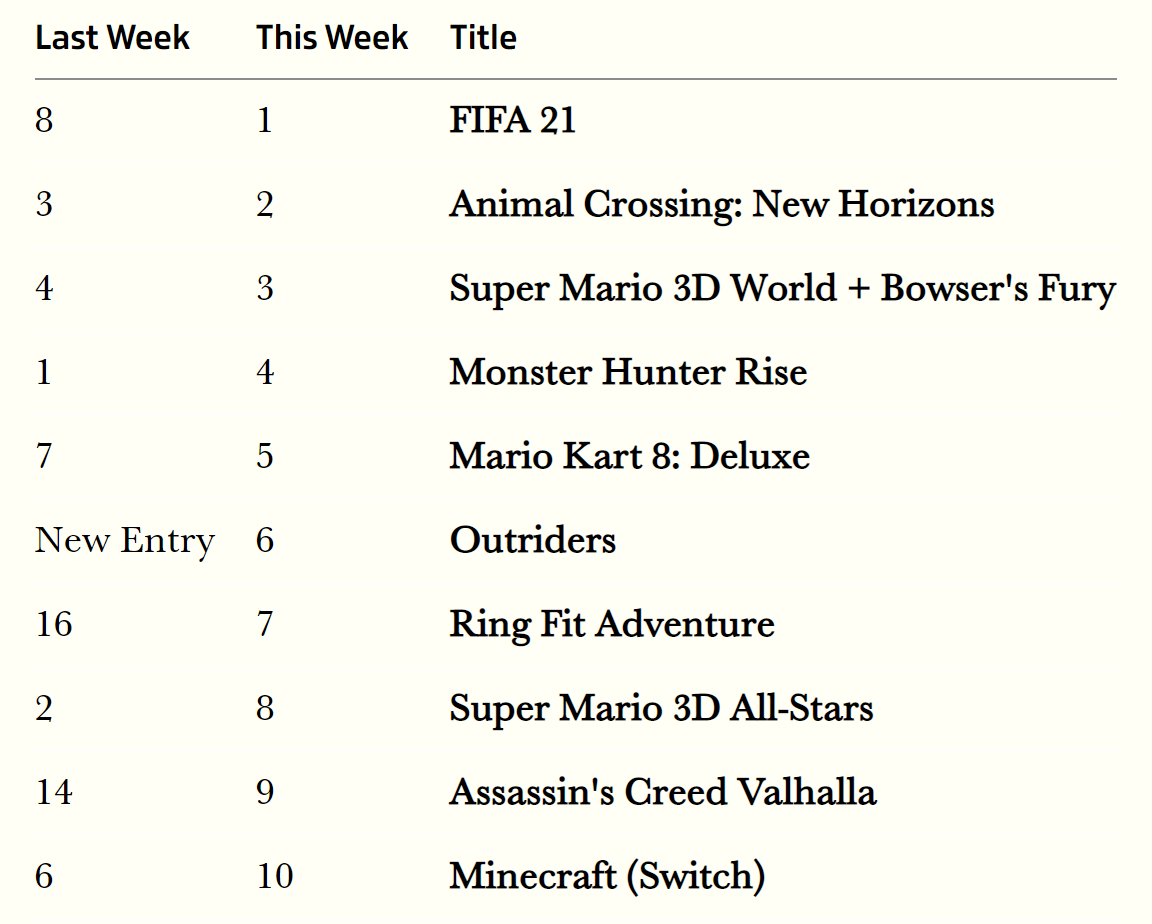
Task: Click Super Mario 3D All-Stars title
Action: click(x=661, y=709)
